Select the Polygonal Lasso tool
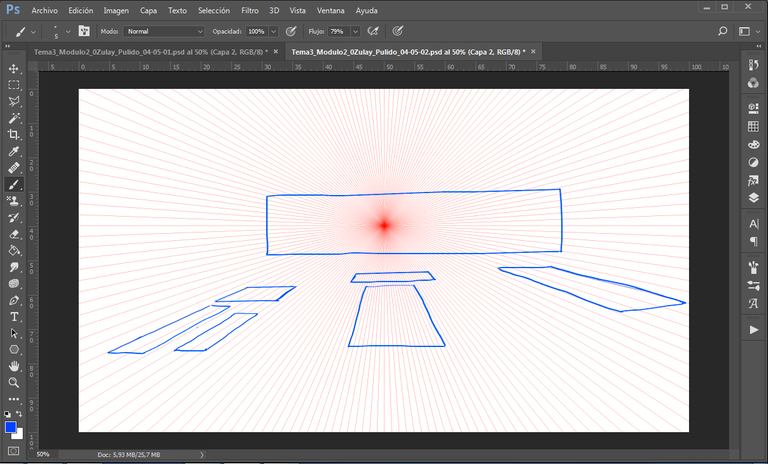 click(13, 101)
